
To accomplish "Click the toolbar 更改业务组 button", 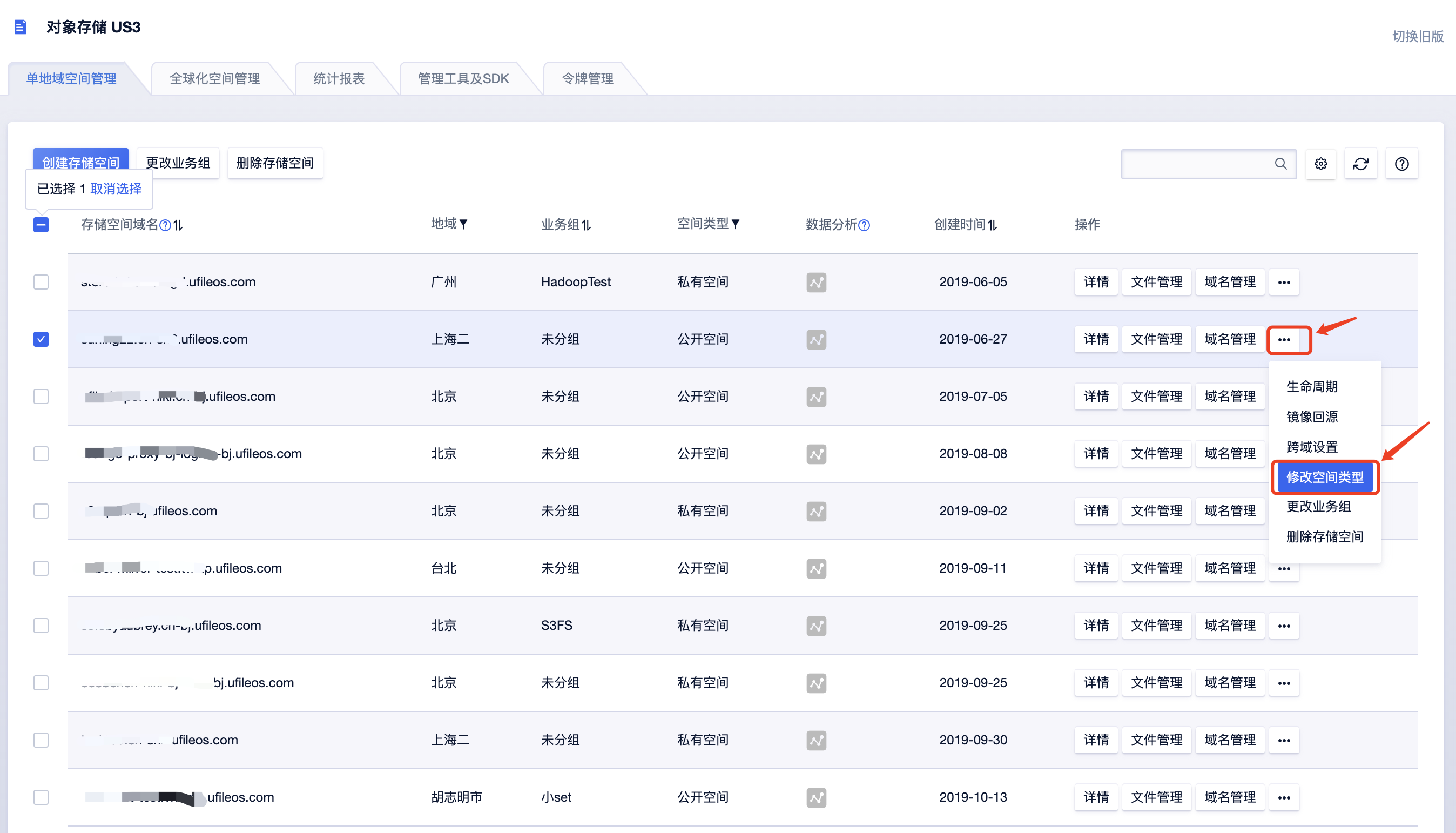I will tap(178, 163).
